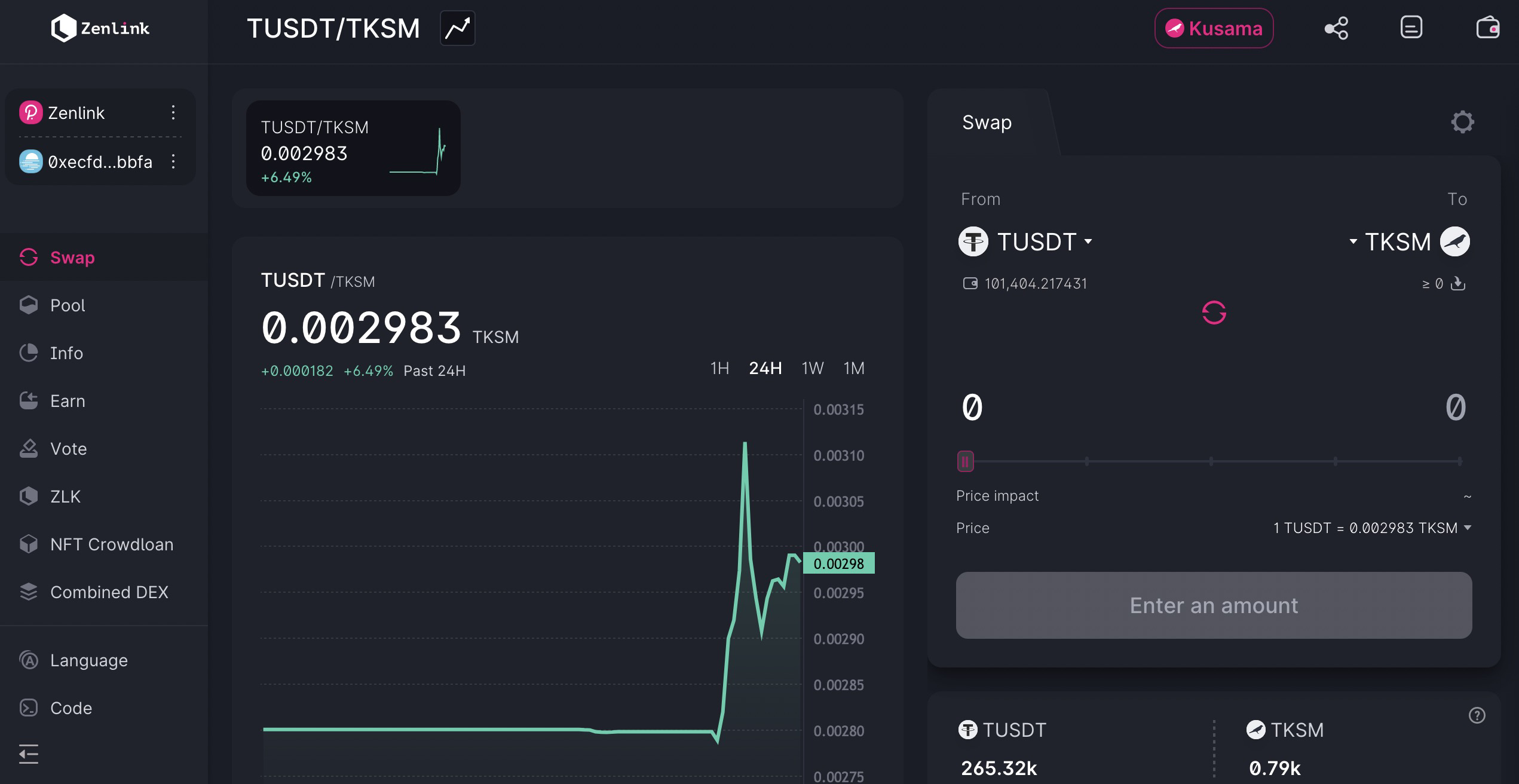Image resolution: width=1519 pixels, height=784 pixels.
Task: Open the Pool page in sidebar
Action: [x=104, y=305]
